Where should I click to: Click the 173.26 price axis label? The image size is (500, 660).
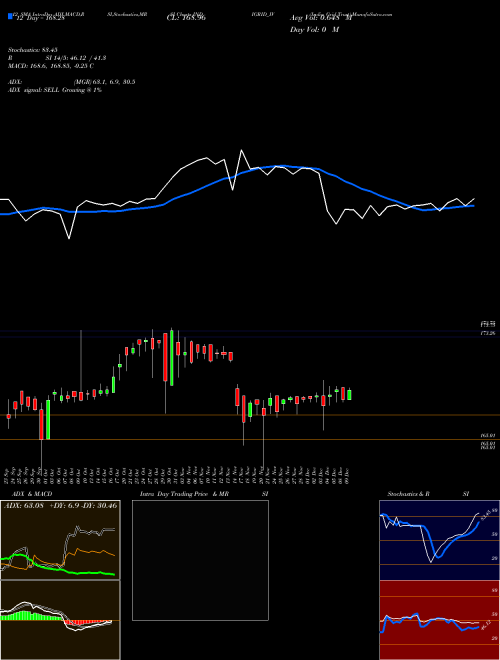488,333
